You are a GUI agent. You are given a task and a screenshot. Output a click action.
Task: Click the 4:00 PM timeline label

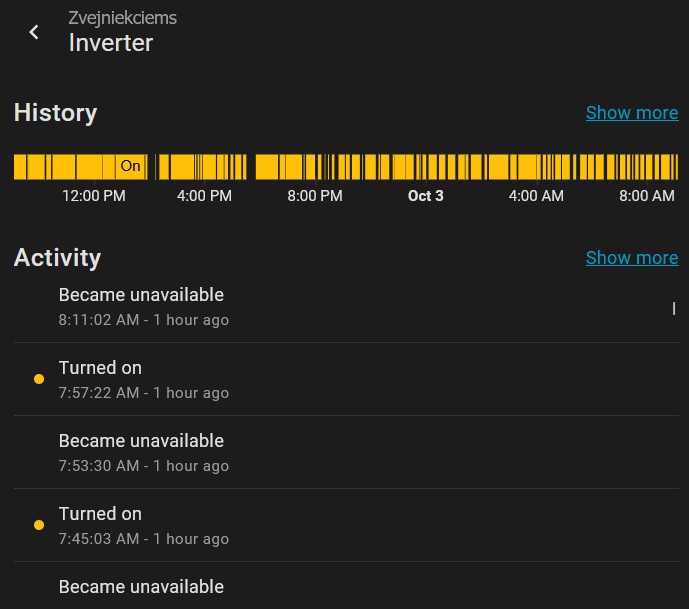(x=204, y=196)
